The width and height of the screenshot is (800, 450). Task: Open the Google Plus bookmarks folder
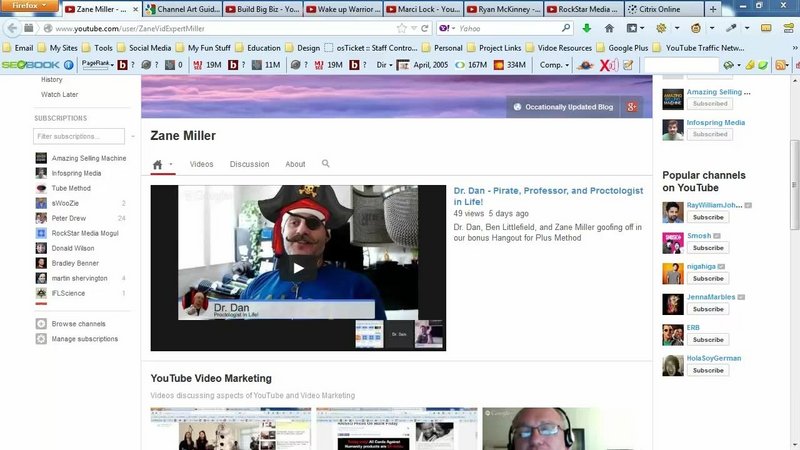(x=622, y=48)
